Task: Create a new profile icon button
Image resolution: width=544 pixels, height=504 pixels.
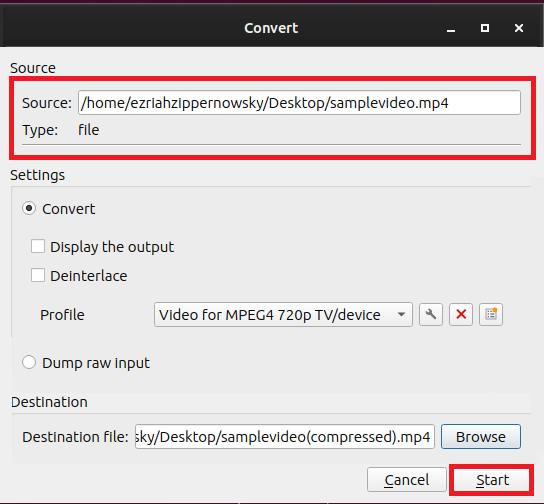Action: (491, 315)
